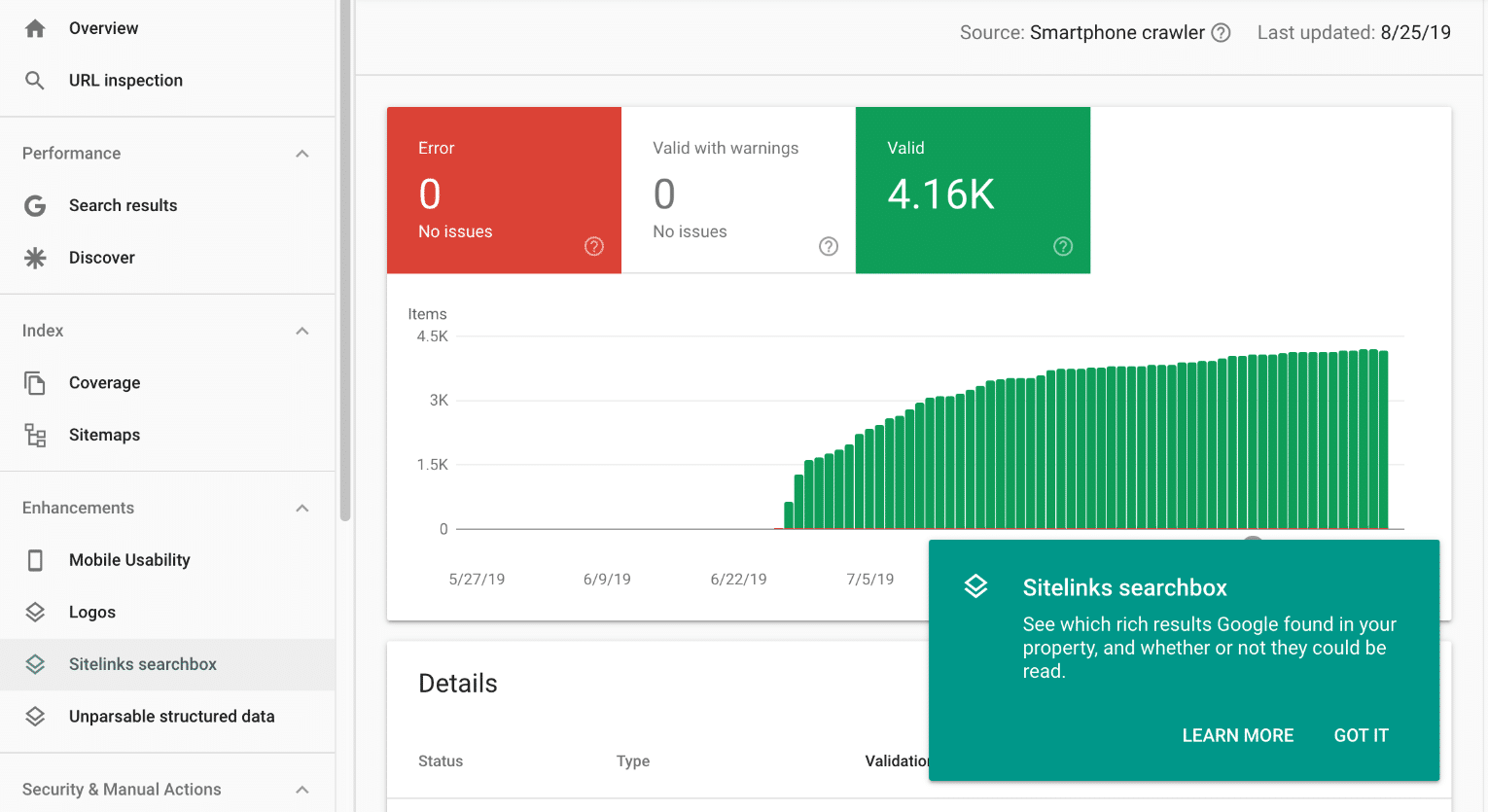
Task: Click the Sitemaps tree icon
Action: (35, 435)
